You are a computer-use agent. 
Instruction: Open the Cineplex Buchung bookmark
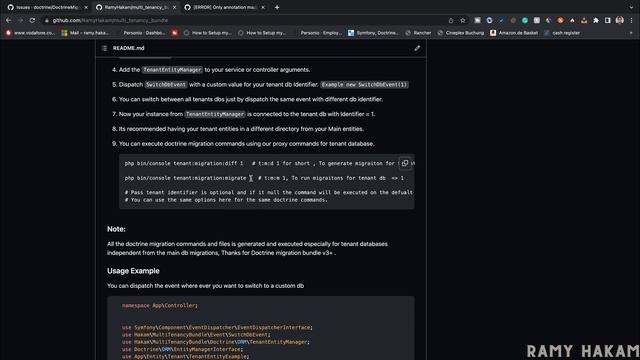pos(460,33)
